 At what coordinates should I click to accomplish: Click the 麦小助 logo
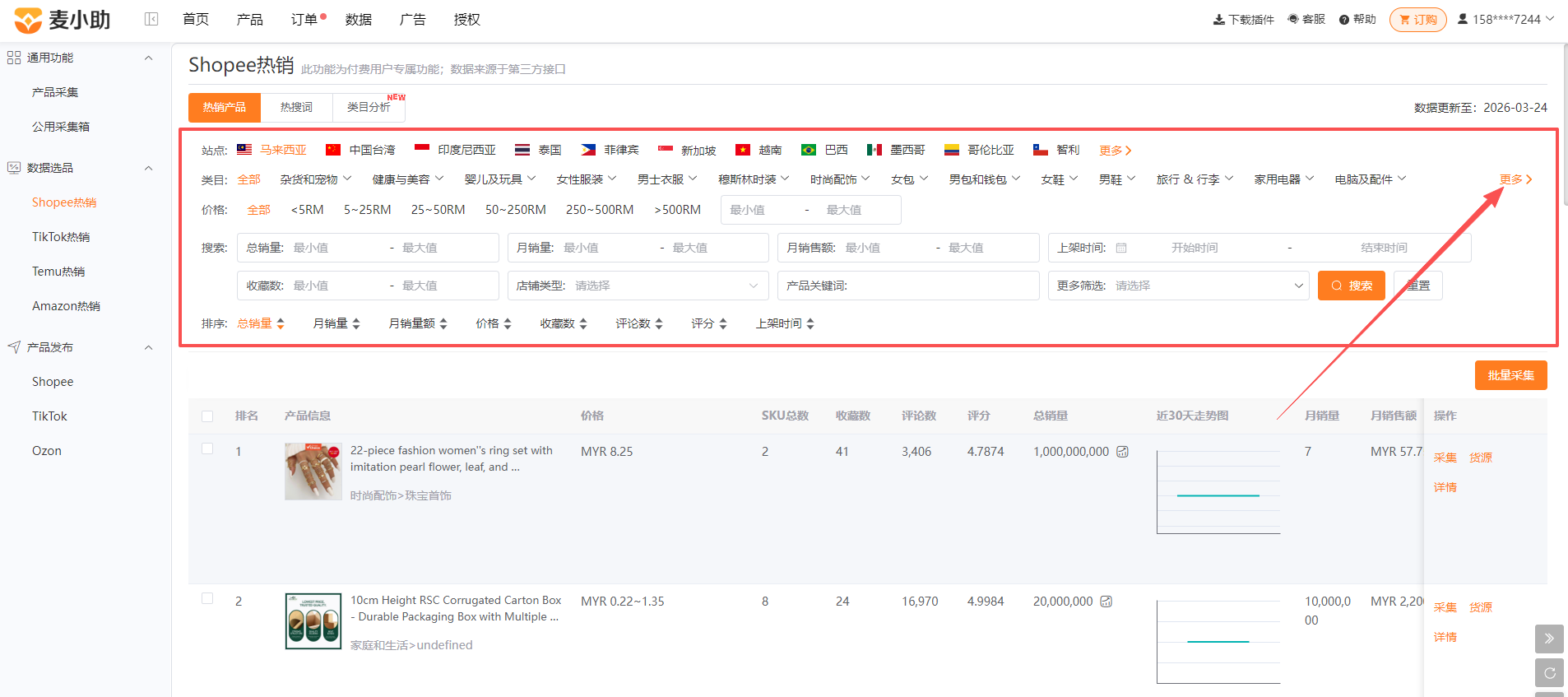click(63, 20)
